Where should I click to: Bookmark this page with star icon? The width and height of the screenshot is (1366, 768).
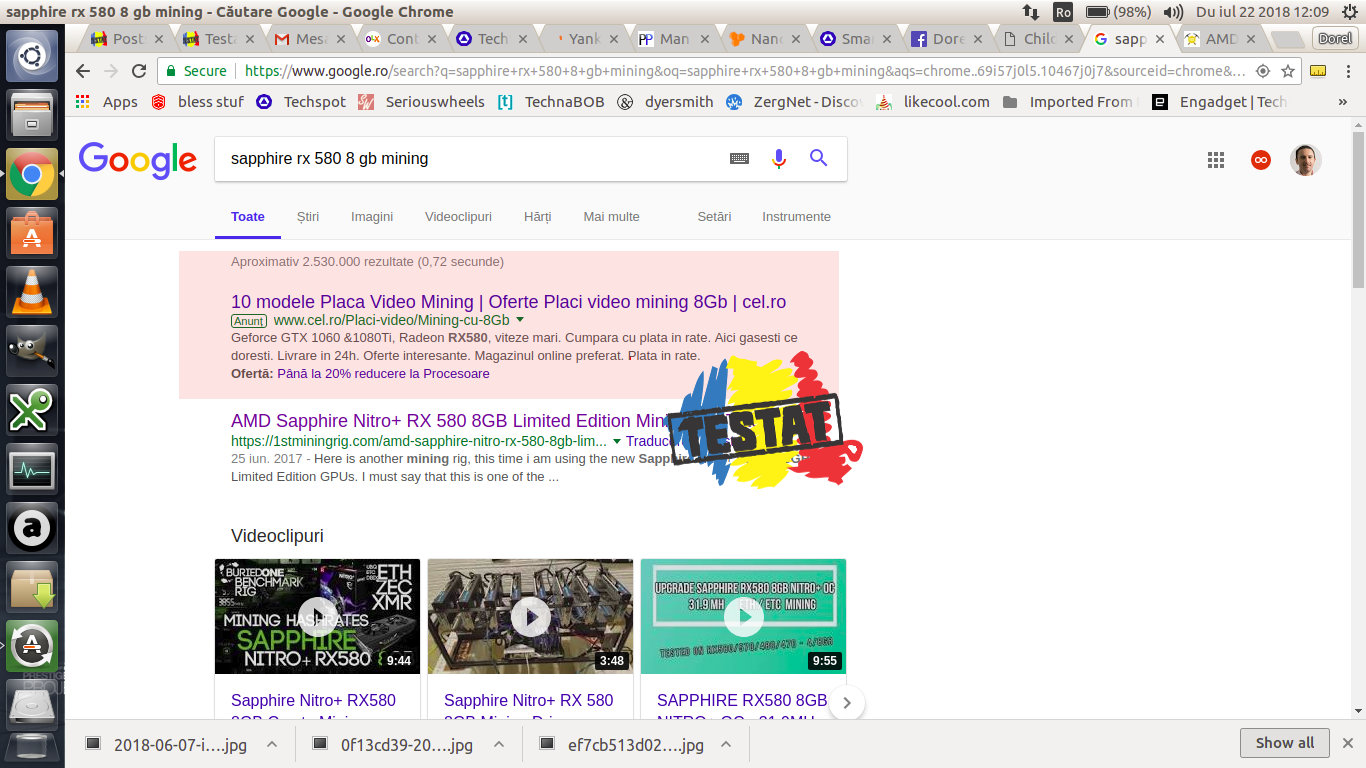pos(1288,71)
